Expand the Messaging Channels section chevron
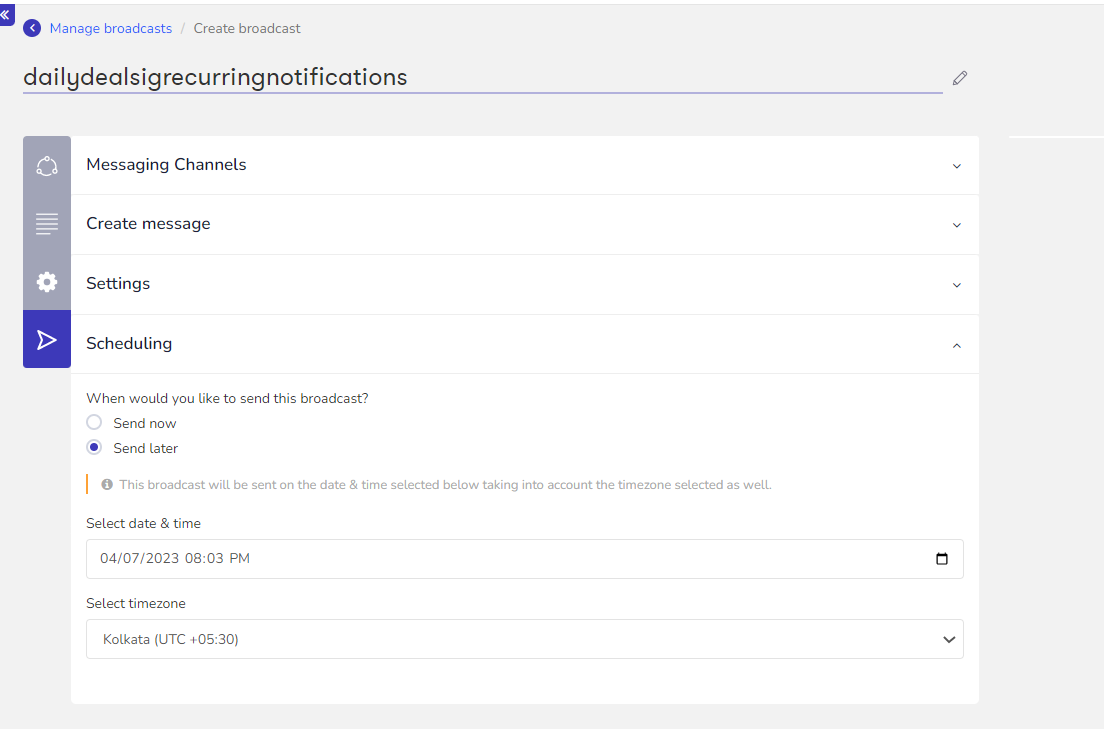The height and width of the screenshot is (729, 1104). [x=957, y=166]
